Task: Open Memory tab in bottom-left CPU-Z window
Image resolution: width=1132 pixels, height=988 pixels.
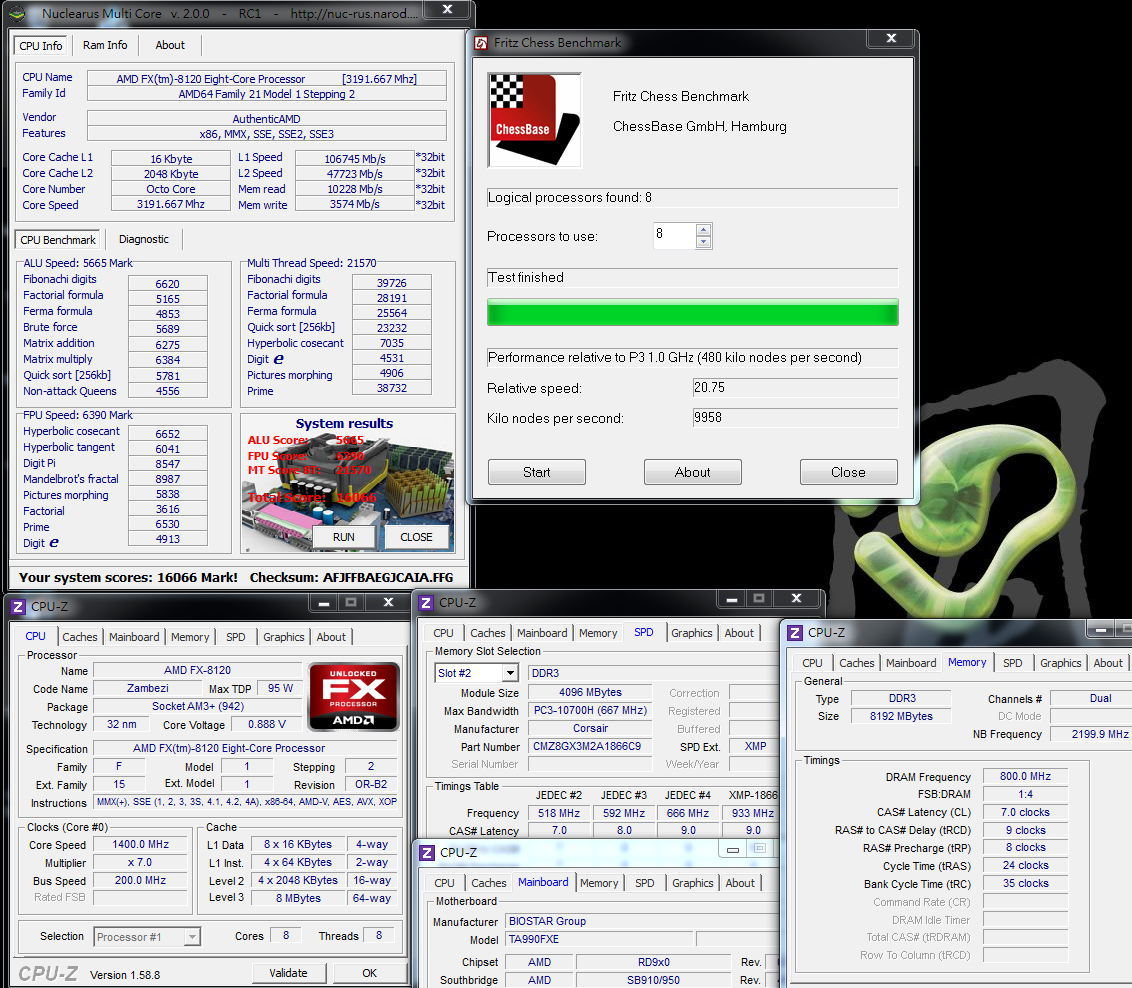Action: (190, 637)
